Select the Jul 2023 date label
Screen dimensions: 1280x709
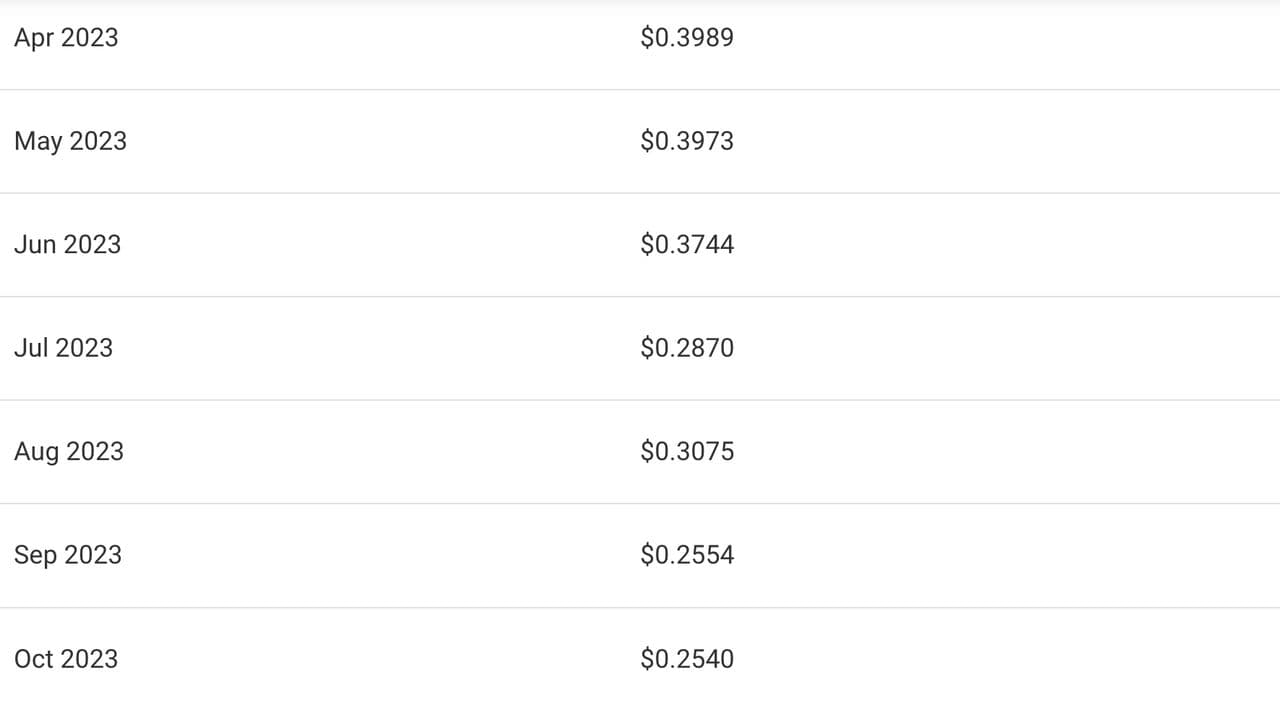(63, 348)
